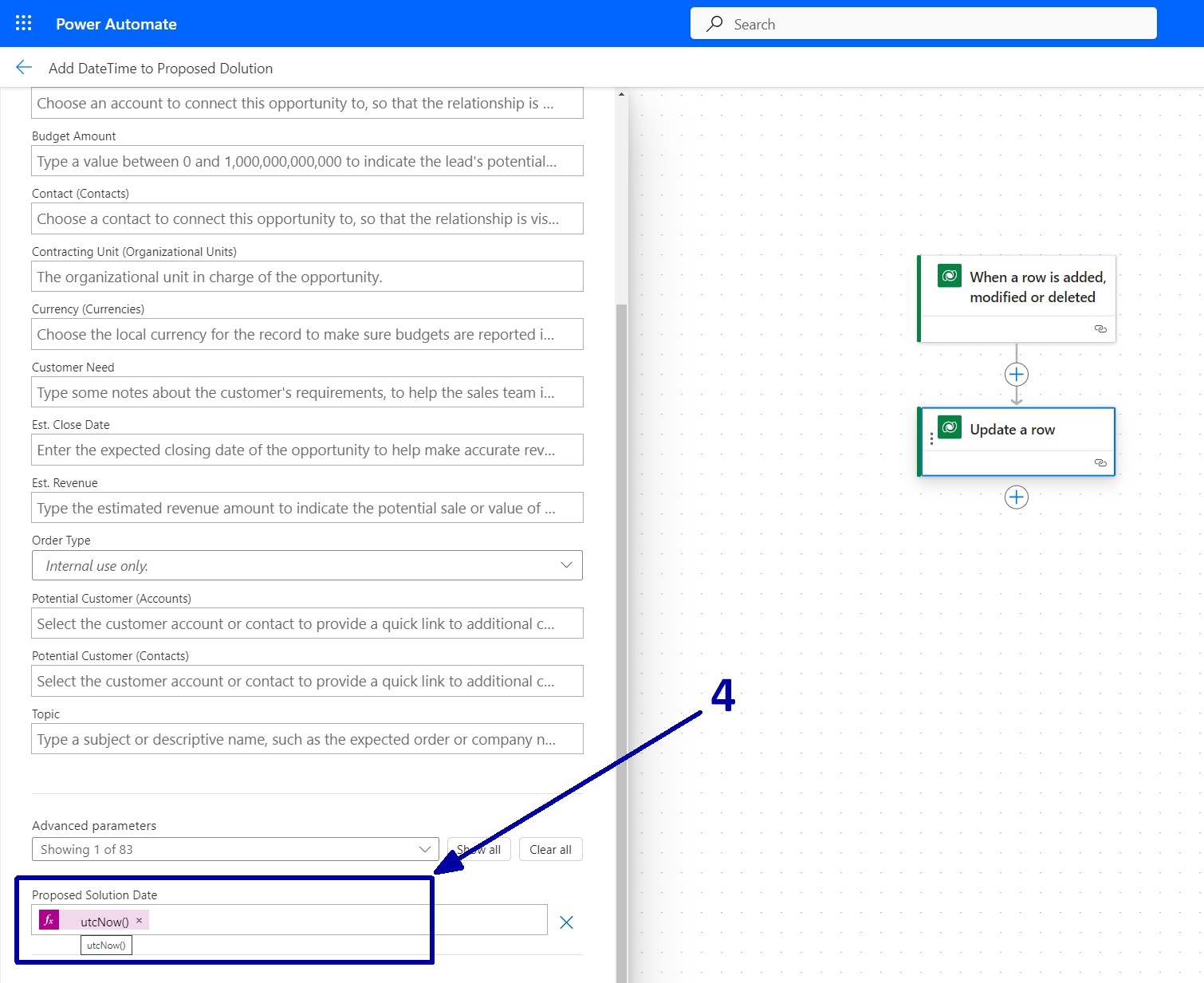Go back using the left arrow

[24, 68]
